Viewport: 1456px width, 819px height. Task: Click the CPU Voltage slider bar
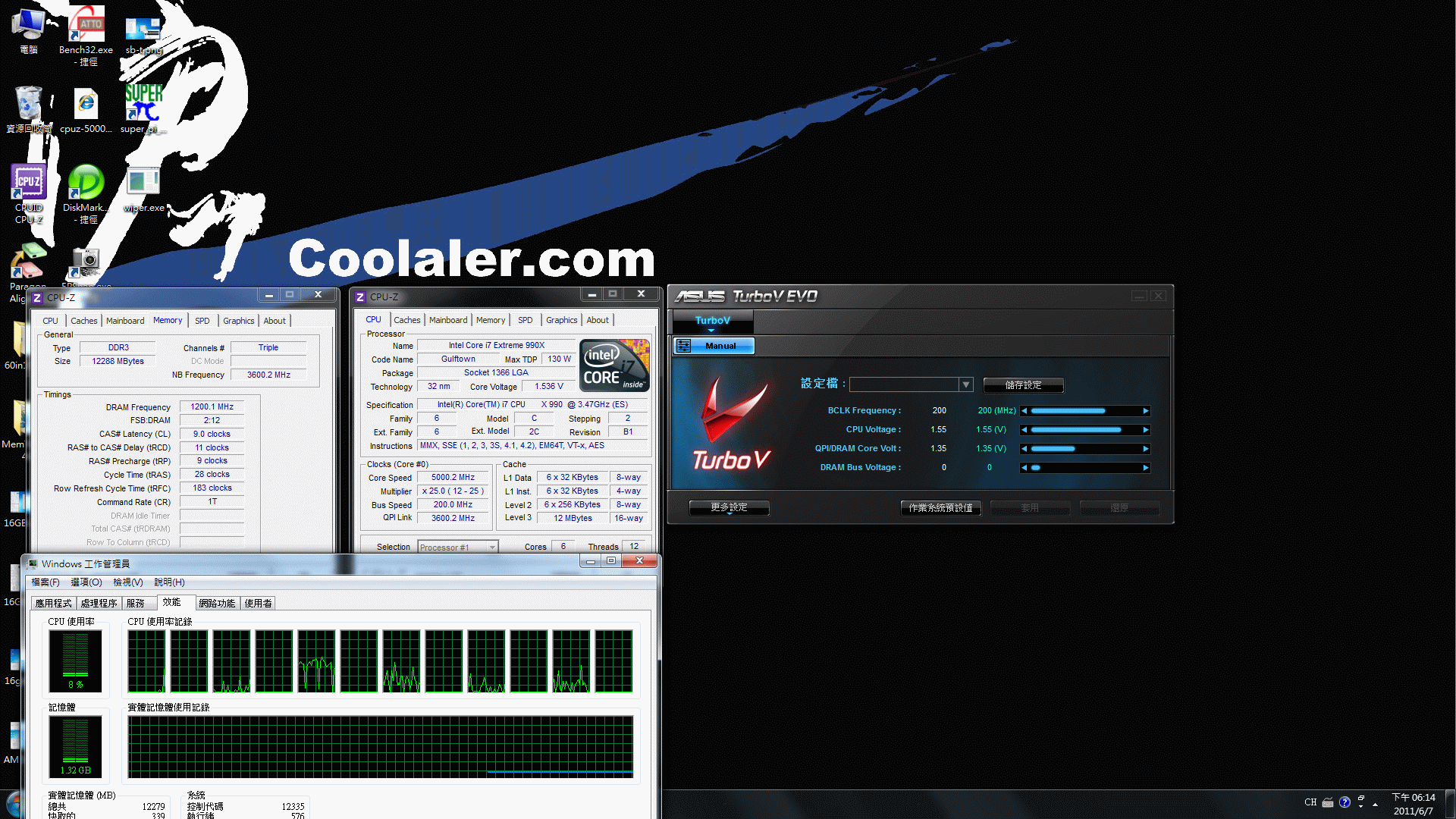coord(1085,430)
